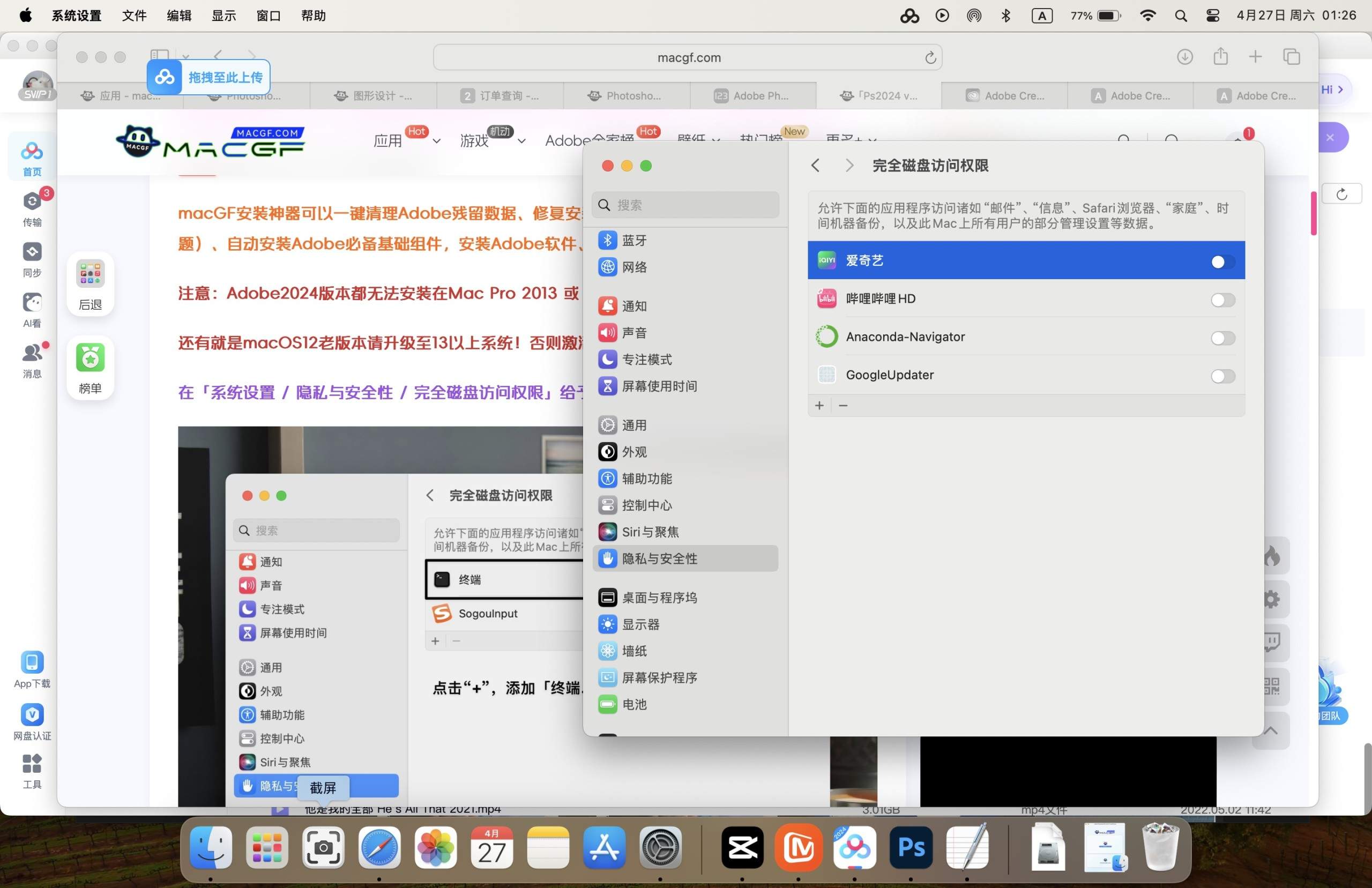This screenshot has width=1372, height=888.
Task: Select 首页 in cloud drive sidebar
Action: tap(32, 157)
